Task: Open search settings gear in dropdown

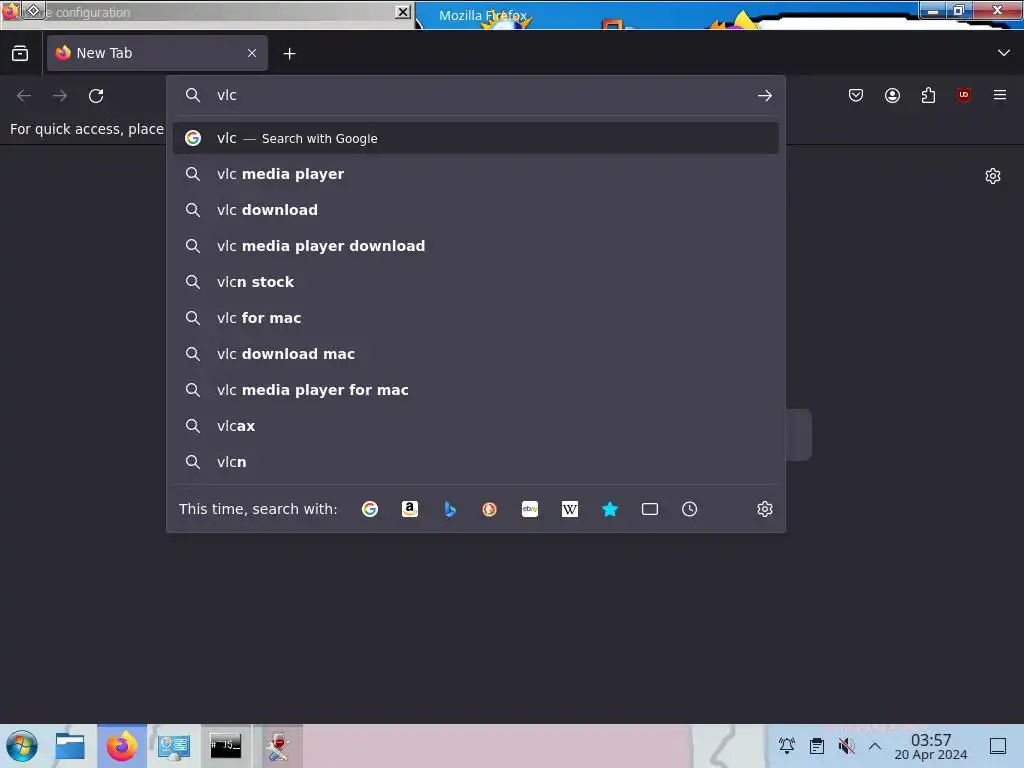Action: (x=765, y=509)
